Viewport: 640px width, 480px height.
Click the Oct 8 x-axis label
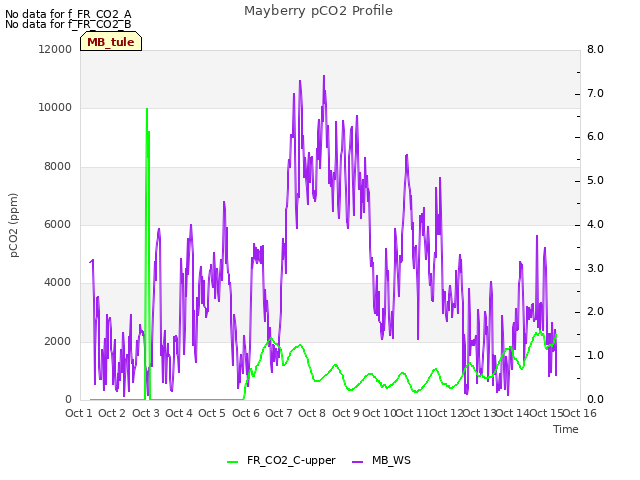point(312,413)
